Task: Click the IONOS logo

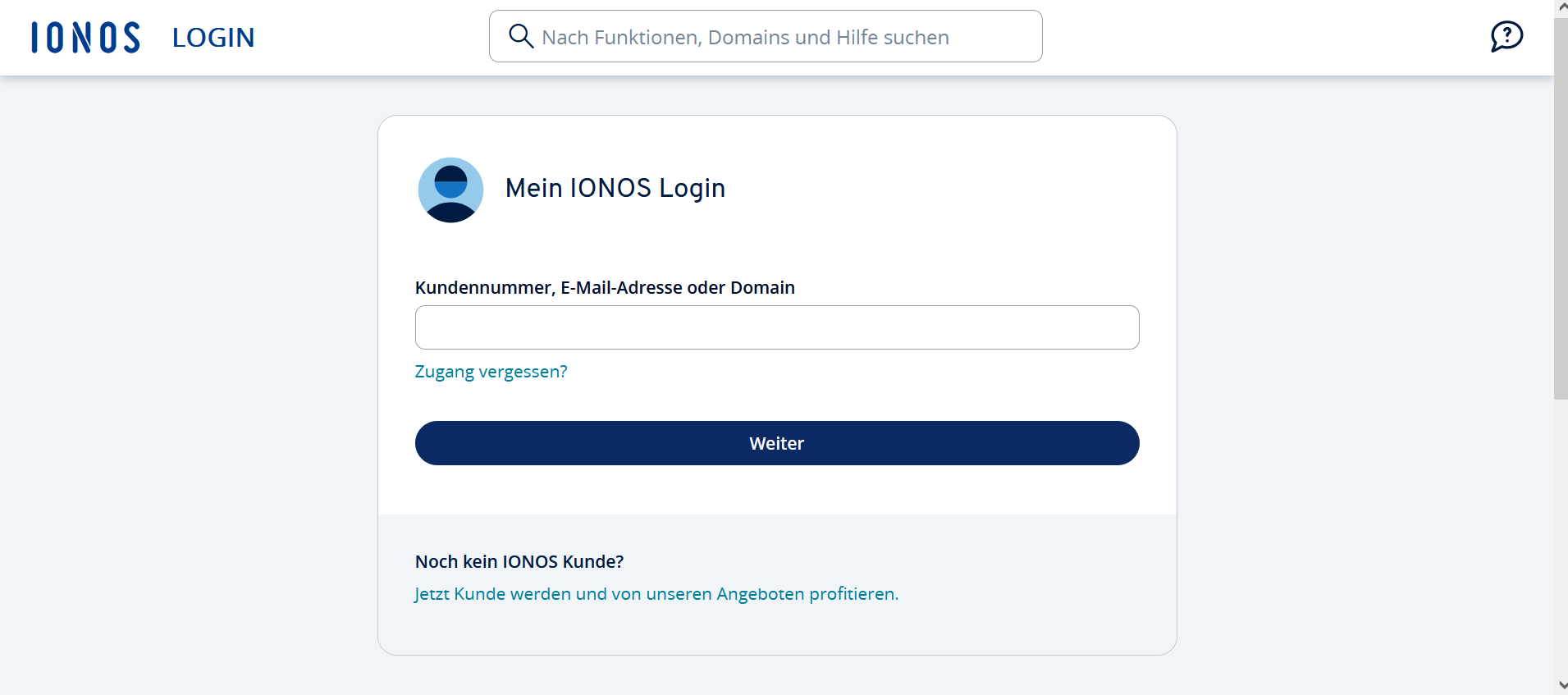Action: (x=86, y=38)
